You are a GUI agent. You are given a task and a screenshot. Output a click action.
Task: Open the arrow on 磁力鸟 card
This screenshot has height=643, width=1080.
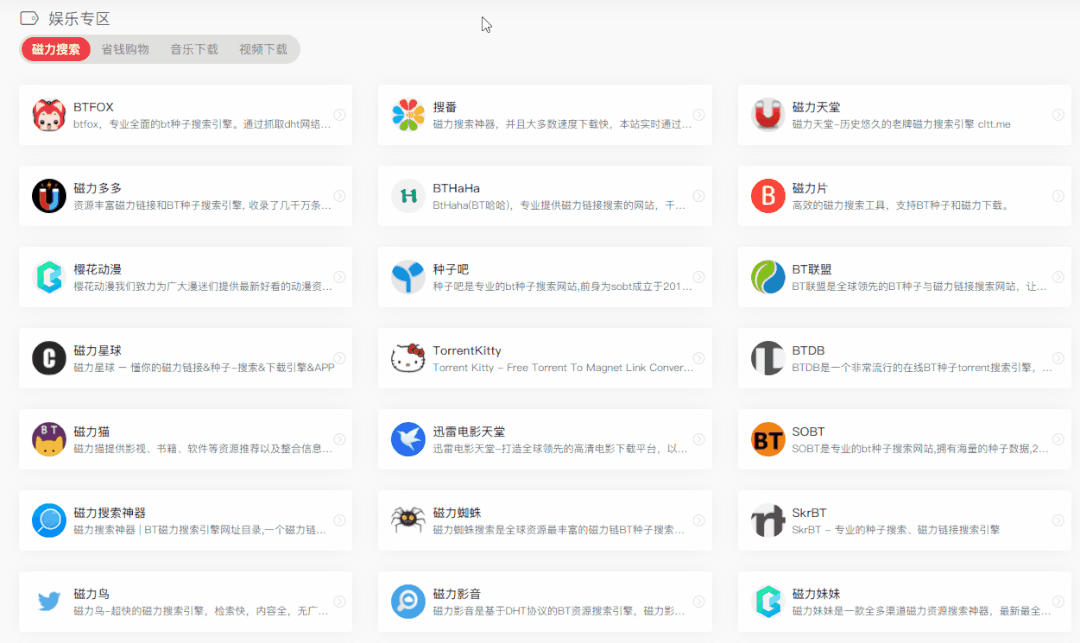point(340,602)
